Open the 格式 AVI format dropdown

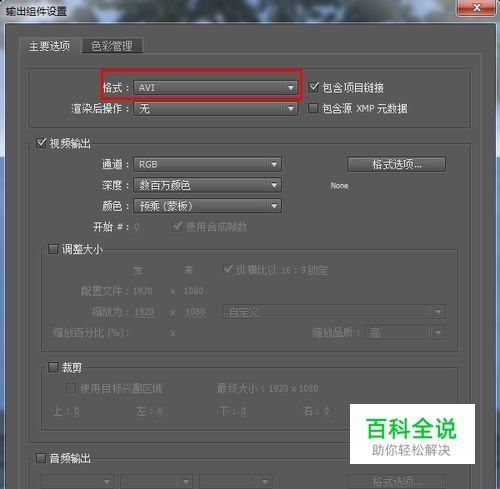pyautogui.click(x=215, y=88)
